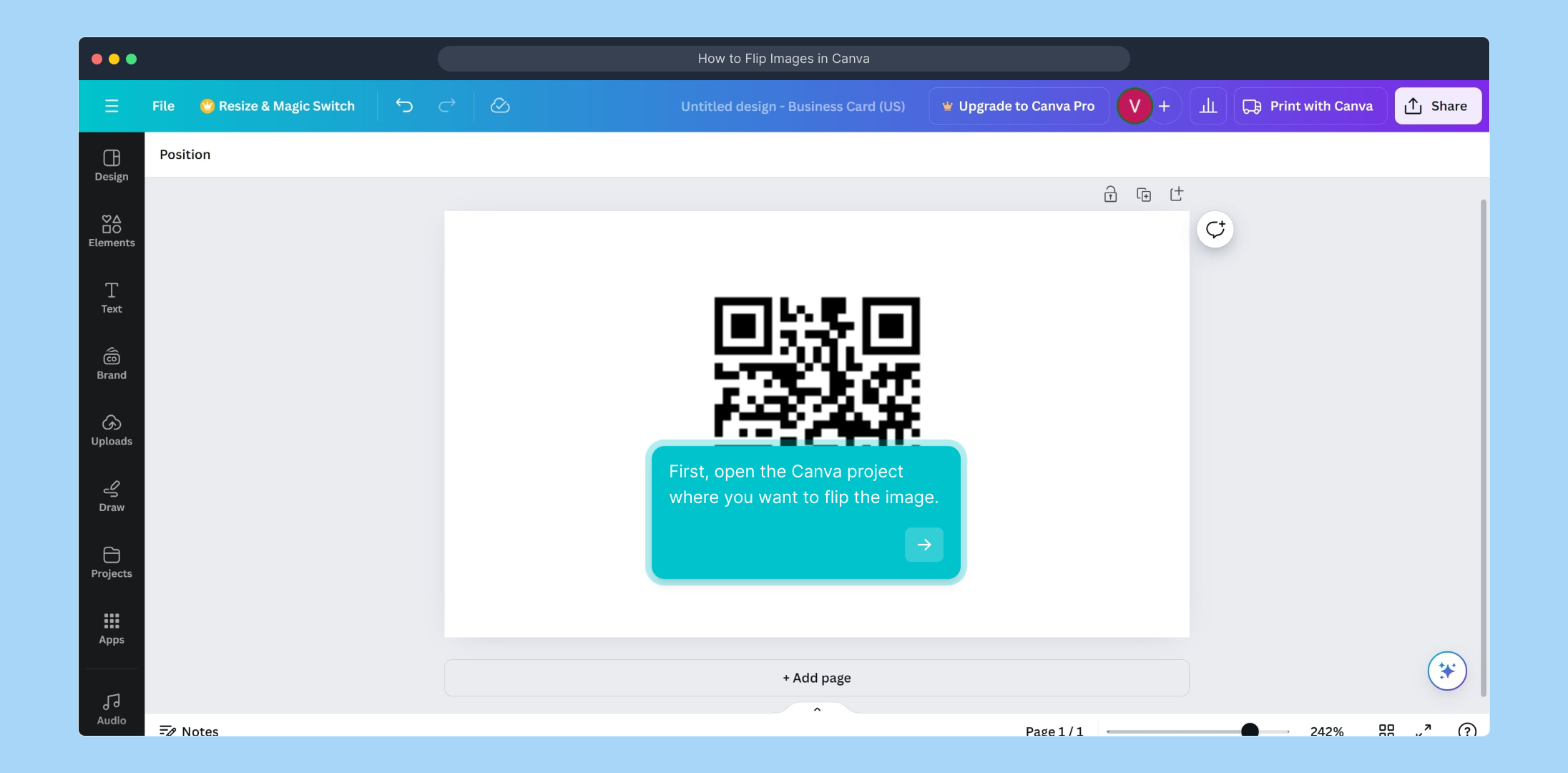Image resolution: width=1568 pixels, height=773 pixels.
Task: Click Upgrade to Canva Pro
Action: [x=1019, y=106]
